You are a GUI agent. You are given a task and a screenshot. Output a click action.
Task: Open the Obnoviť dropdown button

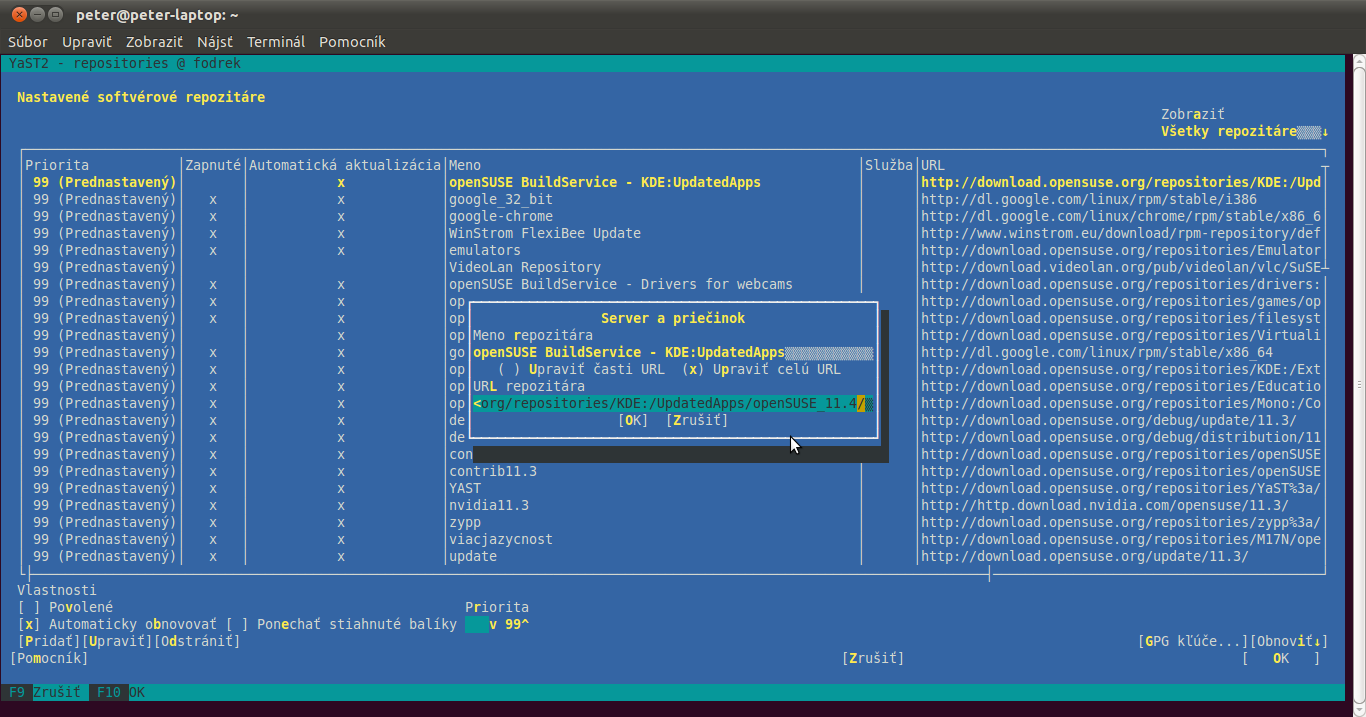(1289, 641)
